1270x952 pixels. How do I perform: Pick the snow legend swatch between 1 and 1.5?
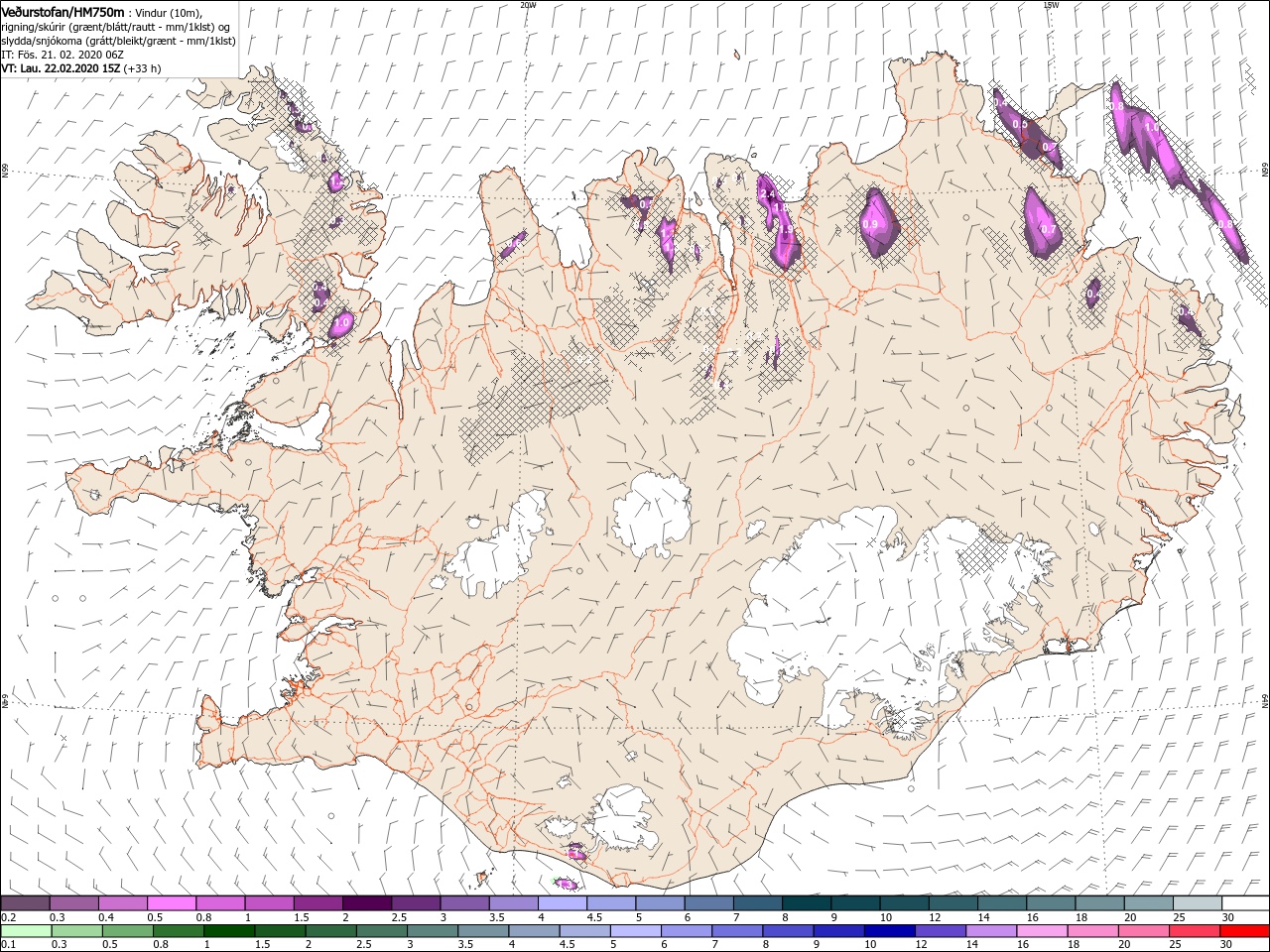pos(269,902)
